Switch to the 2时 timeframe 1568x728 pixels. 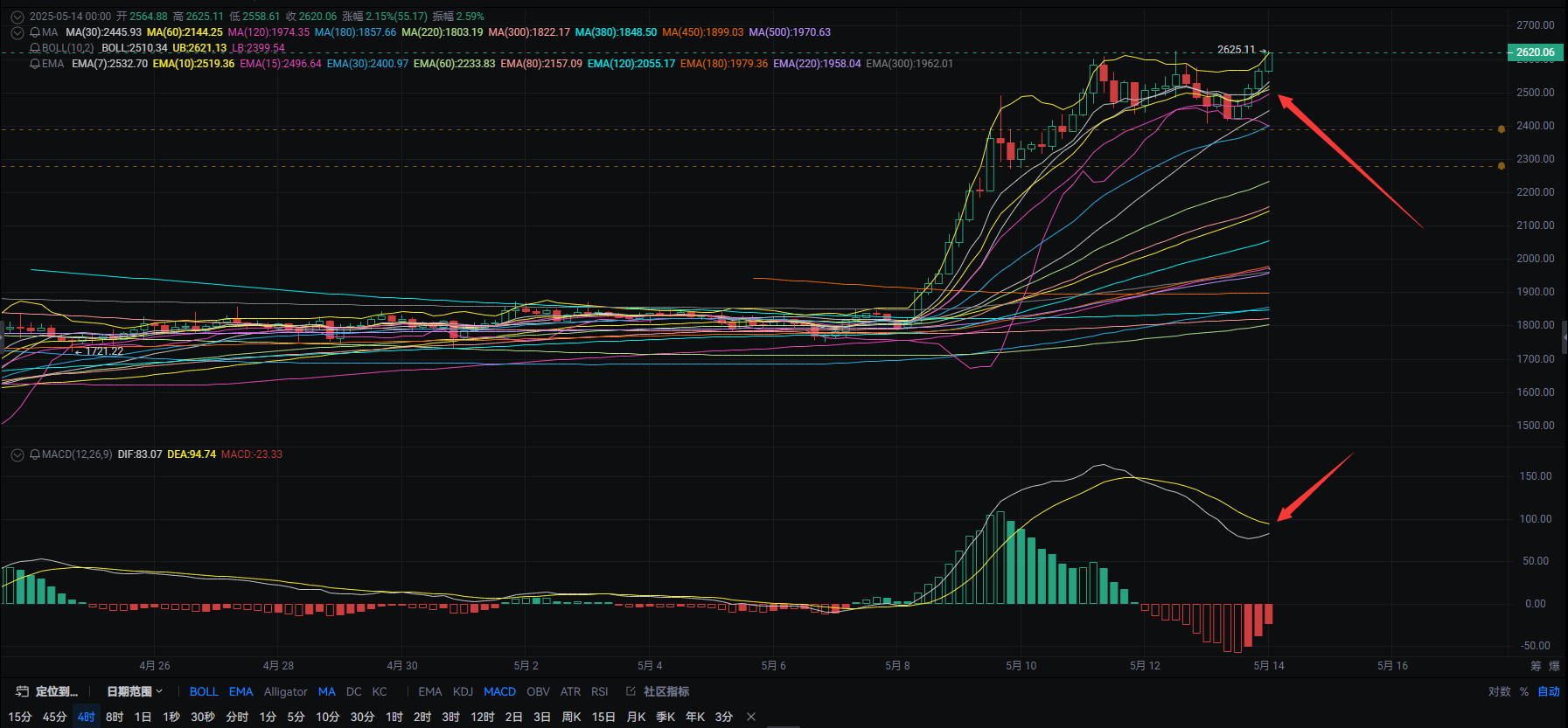tap(422, 717)
